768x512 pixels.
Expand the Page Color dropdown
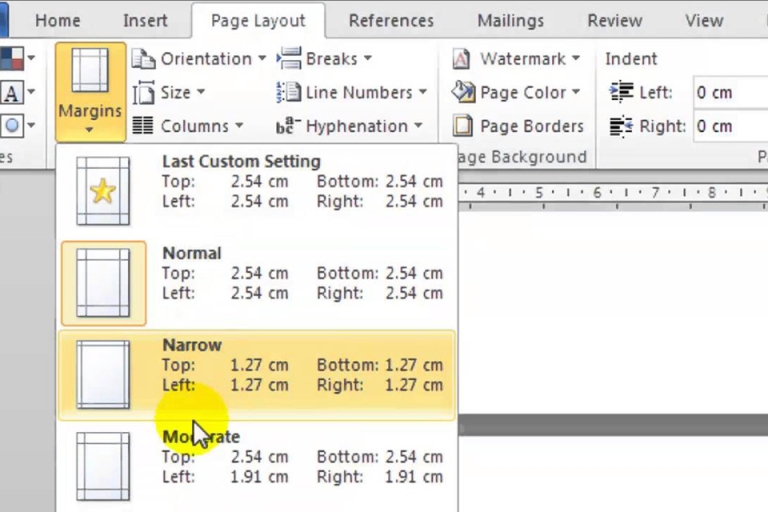(516, 92)
